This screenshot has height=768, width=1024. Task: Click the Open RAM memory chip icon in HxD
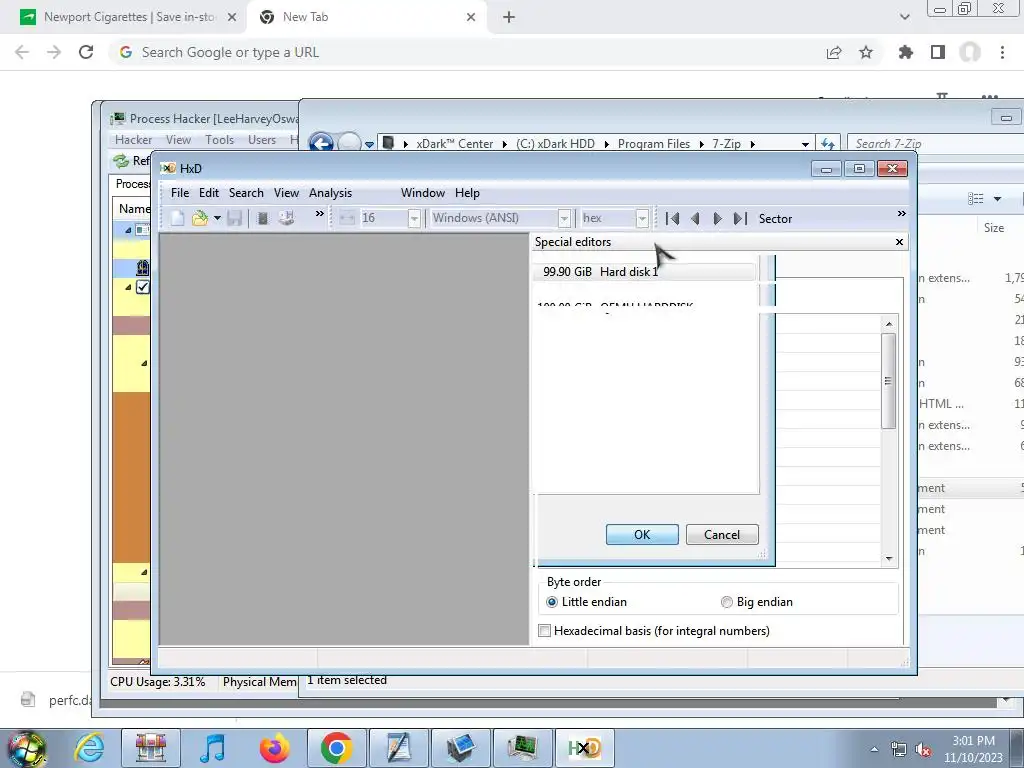(263, 218)
